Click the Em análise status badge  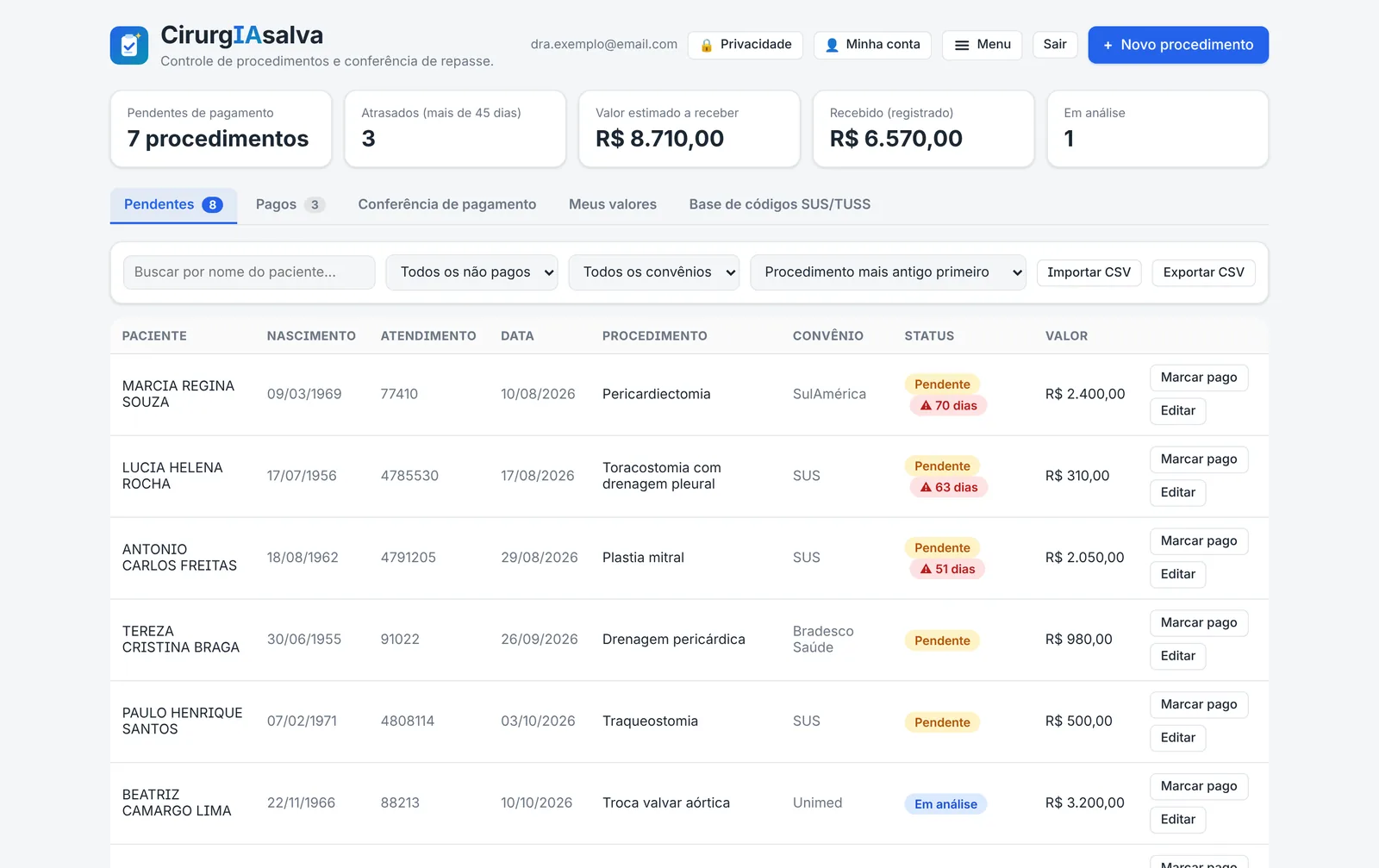click(945, 804)
